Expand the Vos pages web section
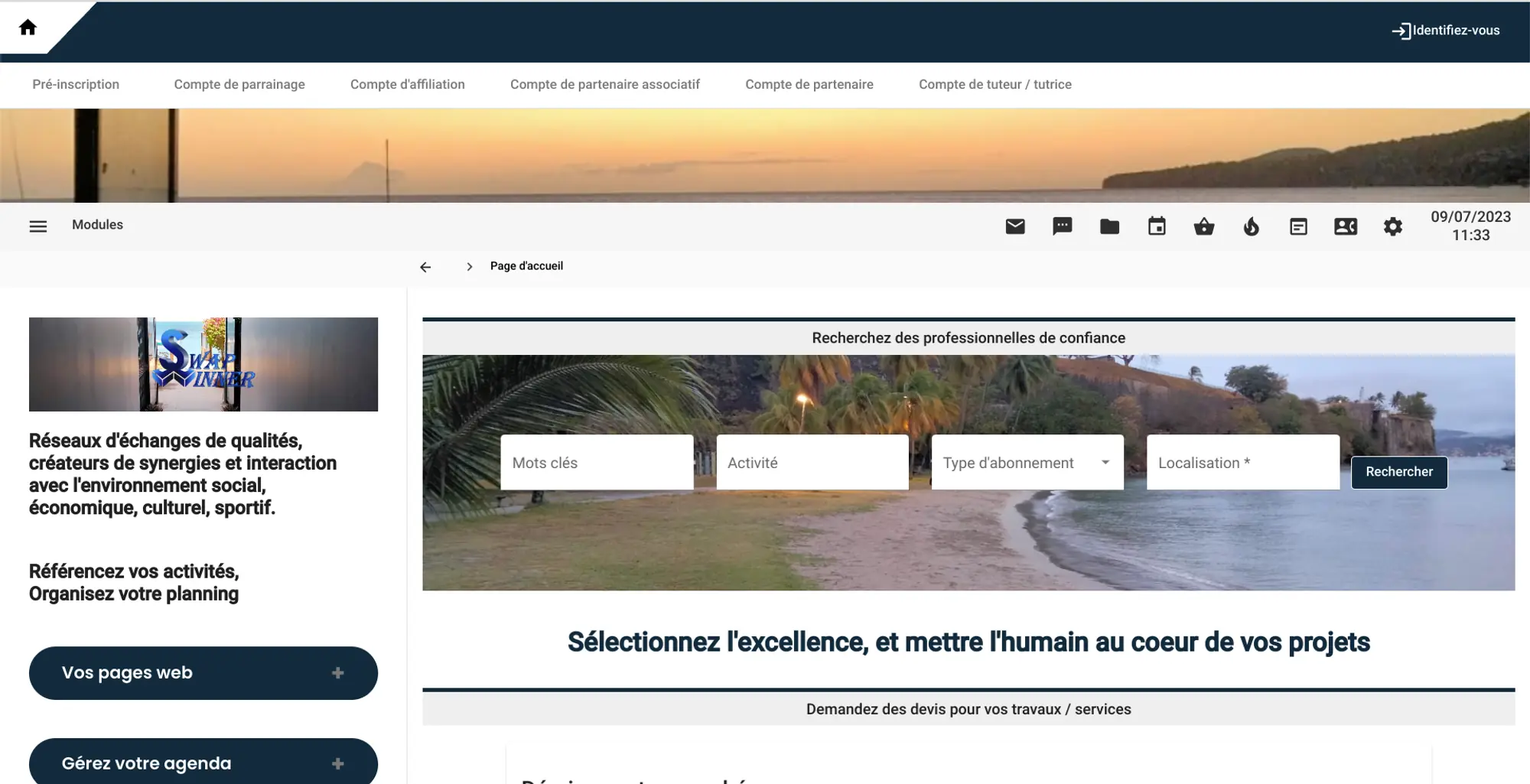This screenshot has height=784, width=1530. pos(203,673)
